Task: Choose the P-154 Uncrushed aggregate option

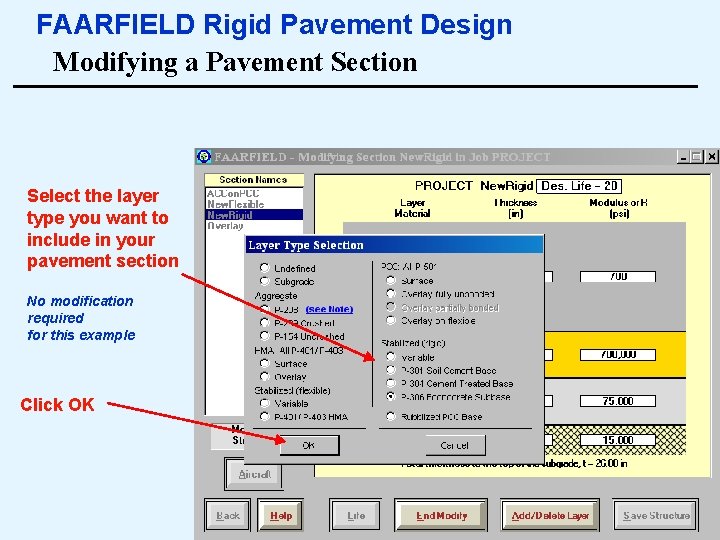Action: 264,336
